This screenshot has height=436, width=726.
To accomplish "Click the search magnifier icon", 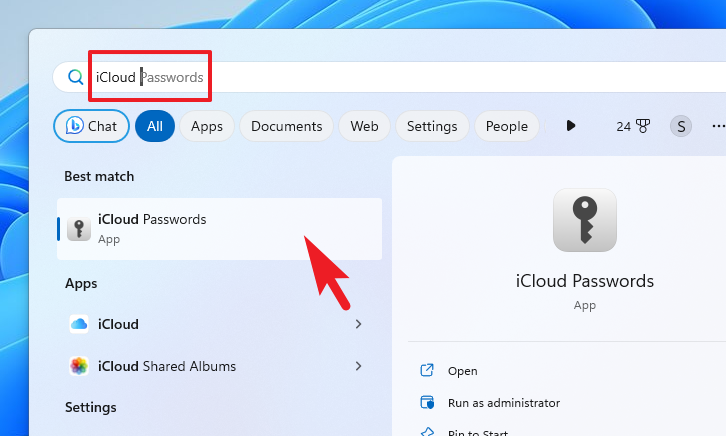I will pyautogui.click(x=75, y=77).
